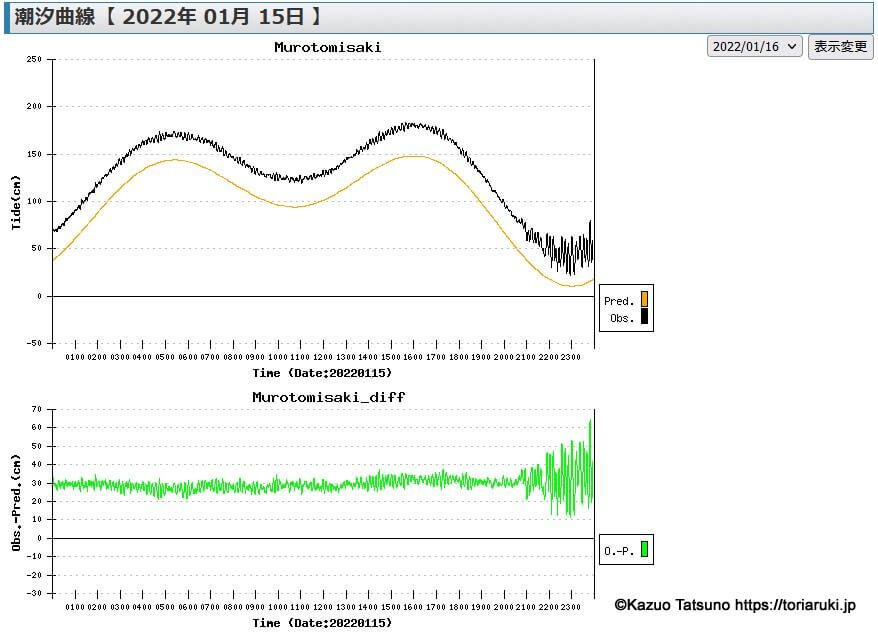Image resolution: width=878 pixels, height=632 pixels.
Task: Click the orange Pred. legend swatch
Action: pos(644,299)
